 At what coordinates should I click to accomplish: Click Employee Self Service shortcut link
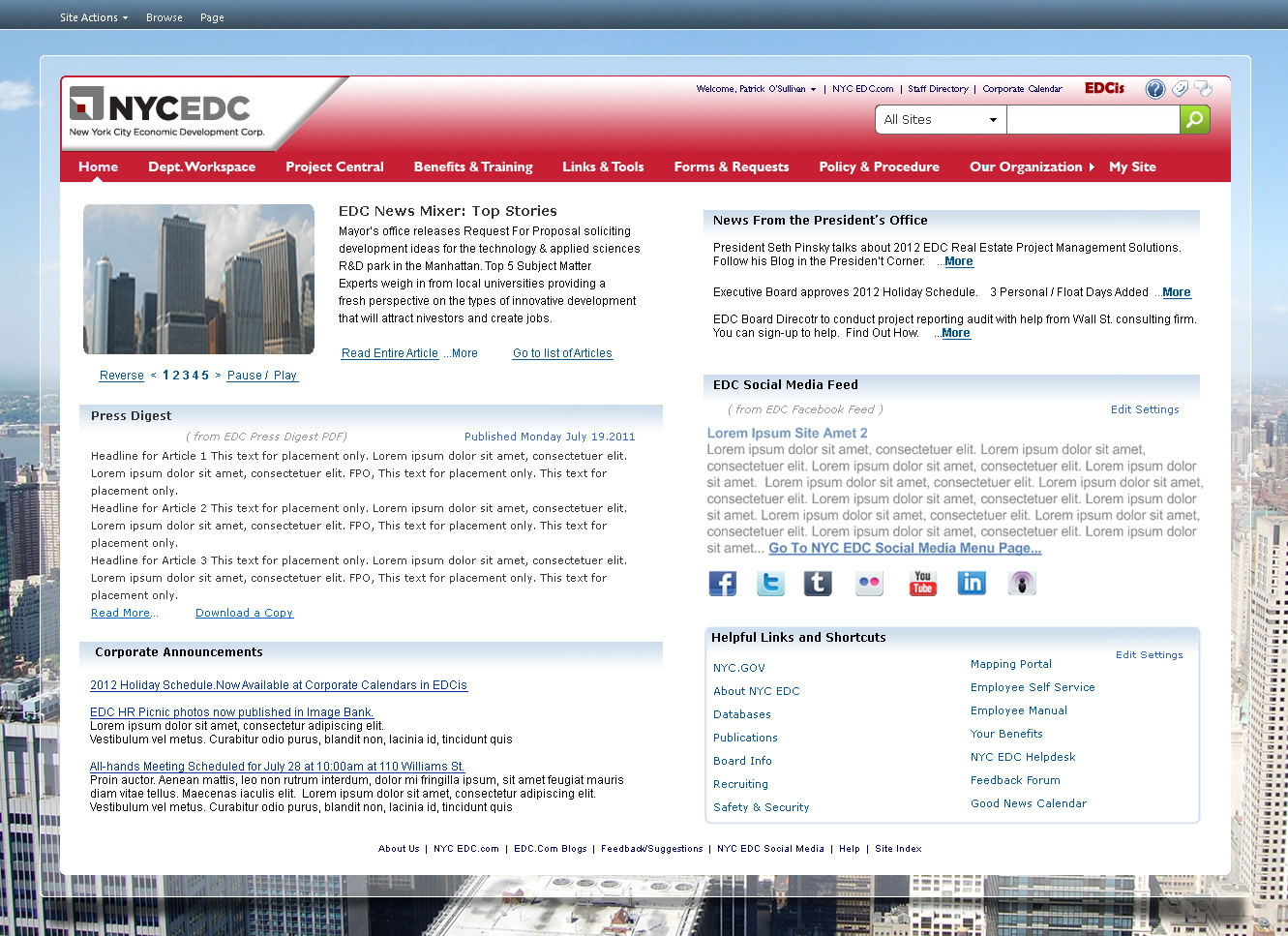click(1033, 687)
